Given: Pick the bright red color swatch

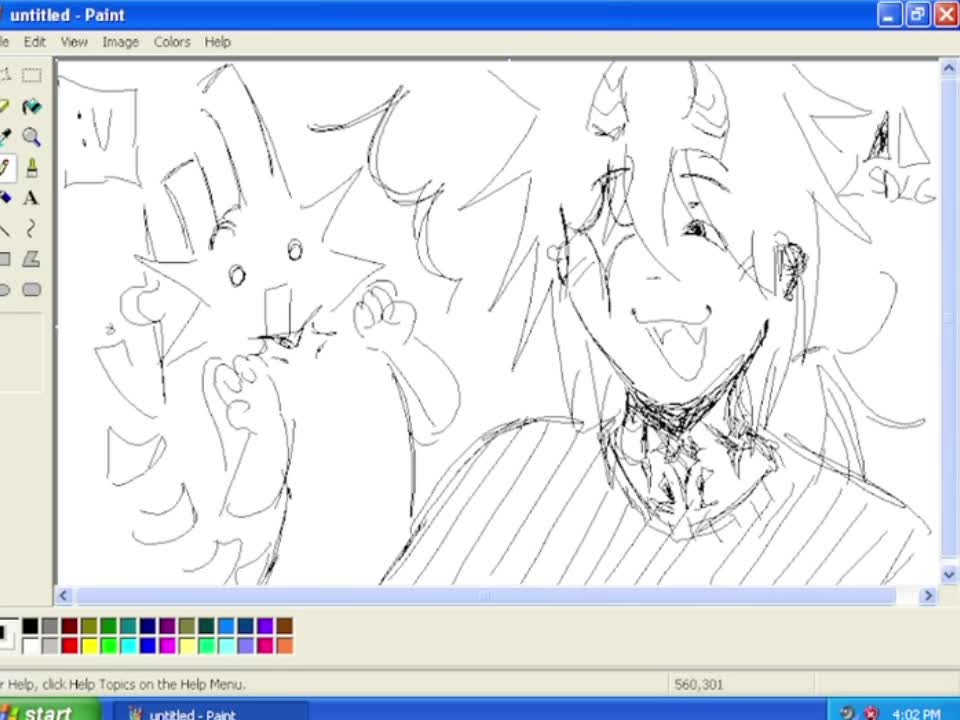Looking at the screenshot, I should [x=69, y=645].
